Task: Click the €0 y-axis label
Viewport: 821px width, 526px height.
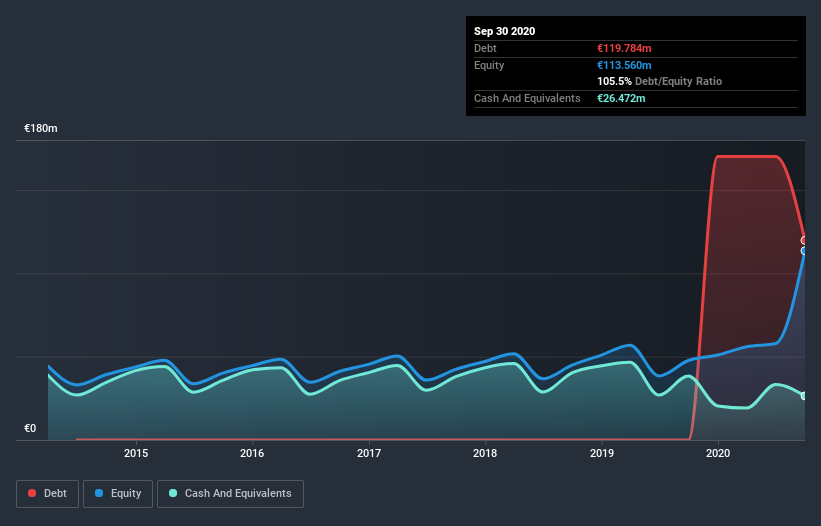Action: 30,428
